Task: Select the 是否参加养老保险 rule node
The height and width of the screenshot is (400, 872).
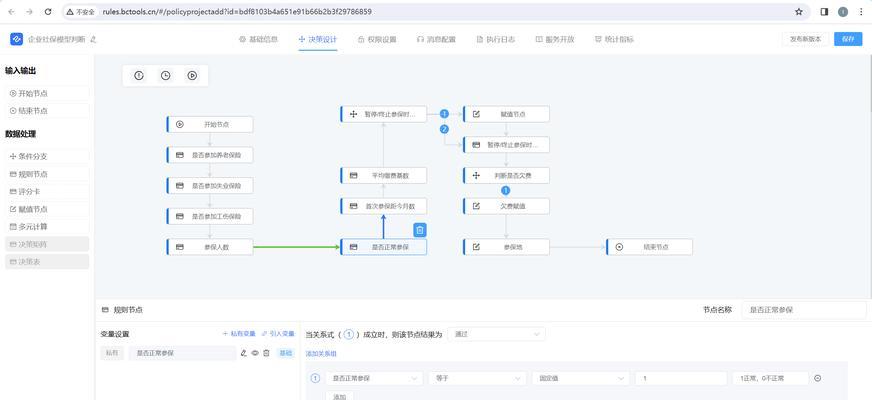Action: [210, 155]
